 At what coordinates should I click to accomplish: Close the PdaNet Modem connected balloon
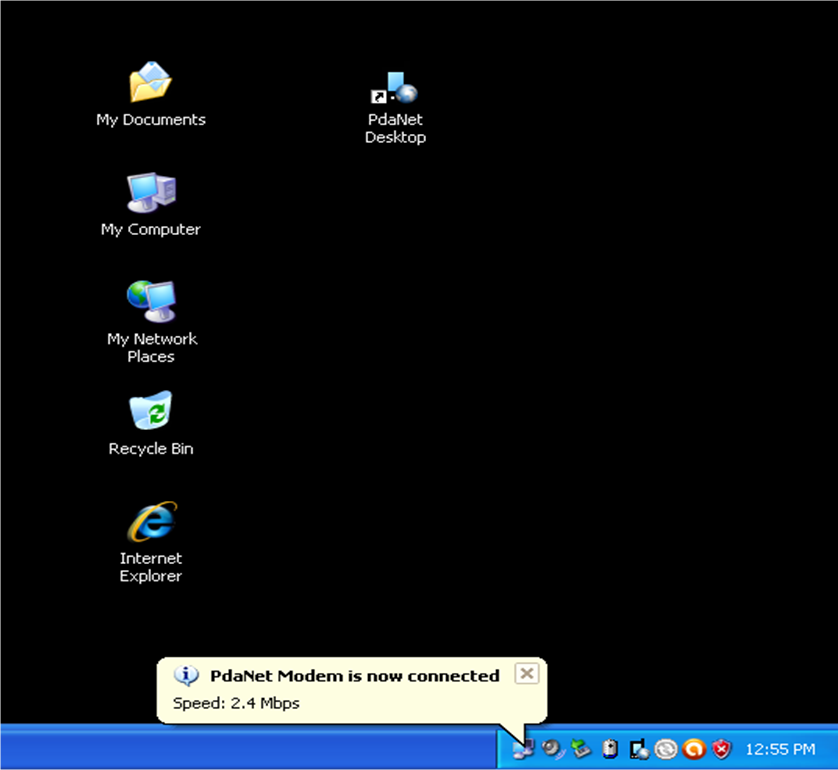pyautogui.click(x=526, y=674)
